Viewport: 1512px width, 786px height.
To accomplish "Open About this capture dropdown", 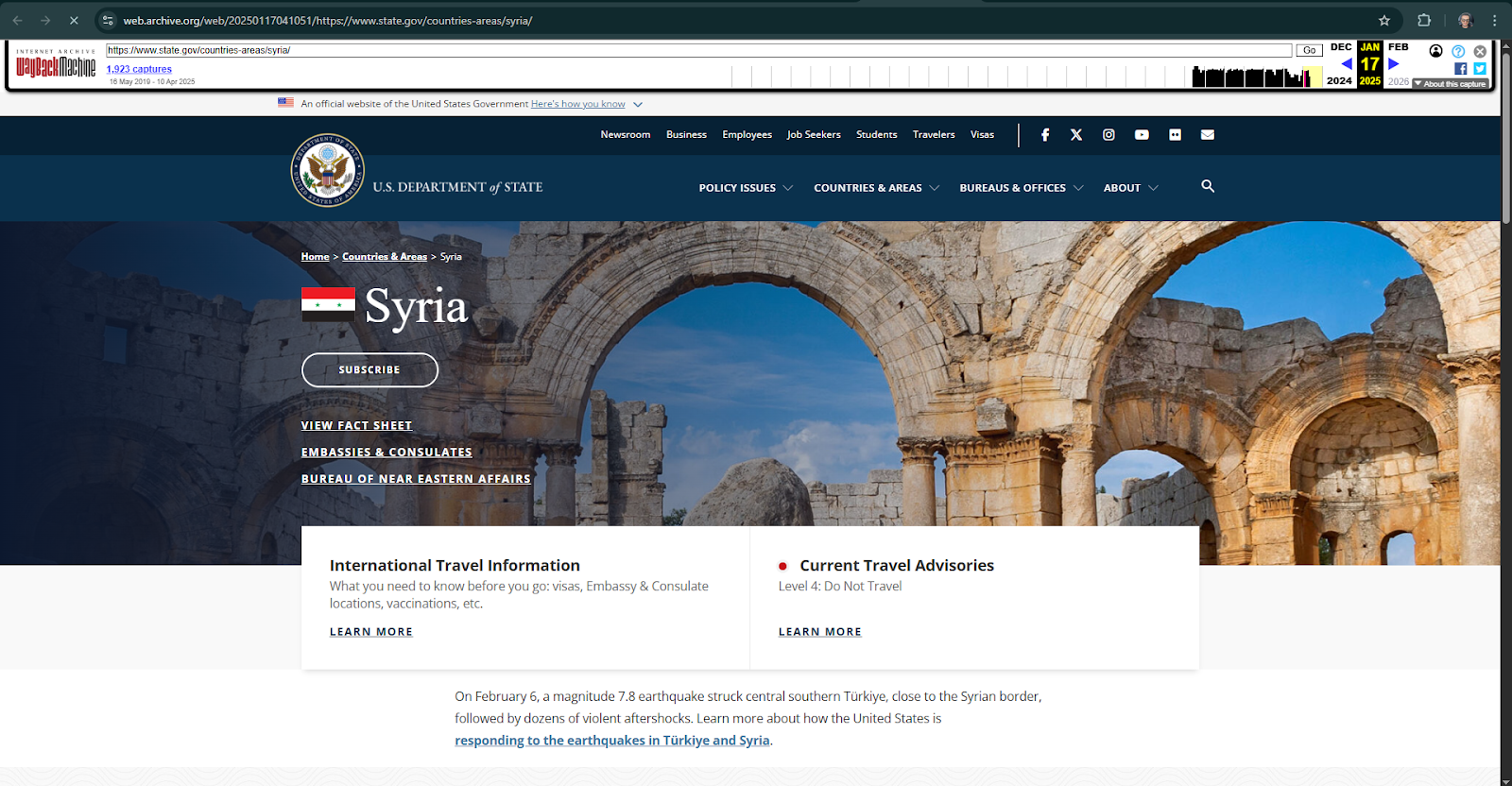I will [x=1451, y=84].
